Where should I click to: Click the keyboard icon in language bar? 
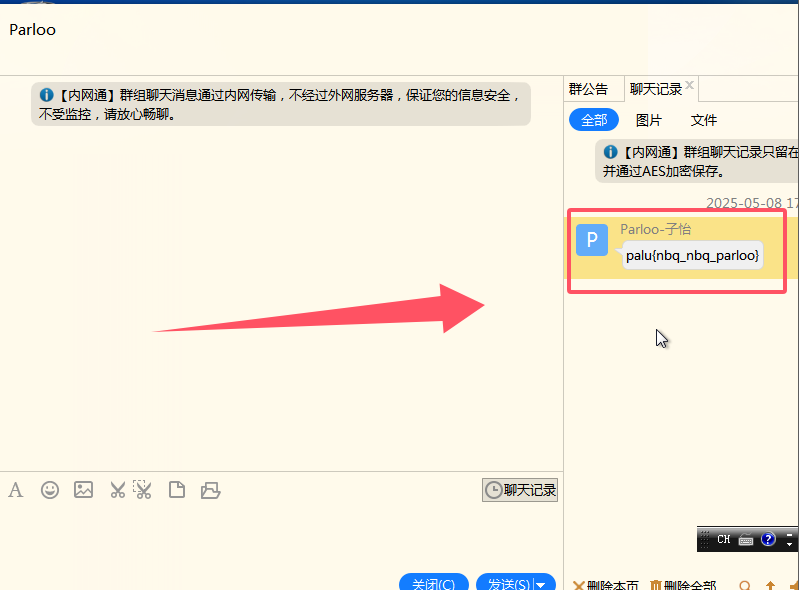[x=746, y=540]
